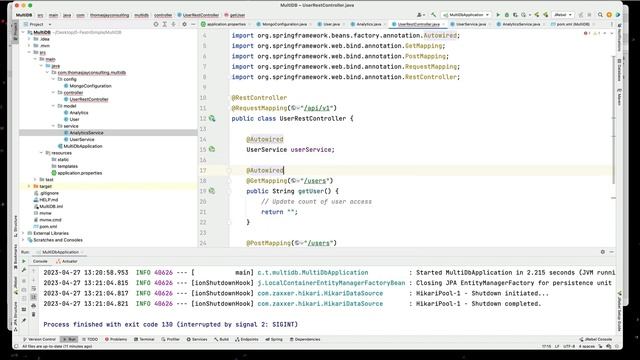Collapse the service package
The width and height of the screenshot is (640, 360).
point(53,126)
